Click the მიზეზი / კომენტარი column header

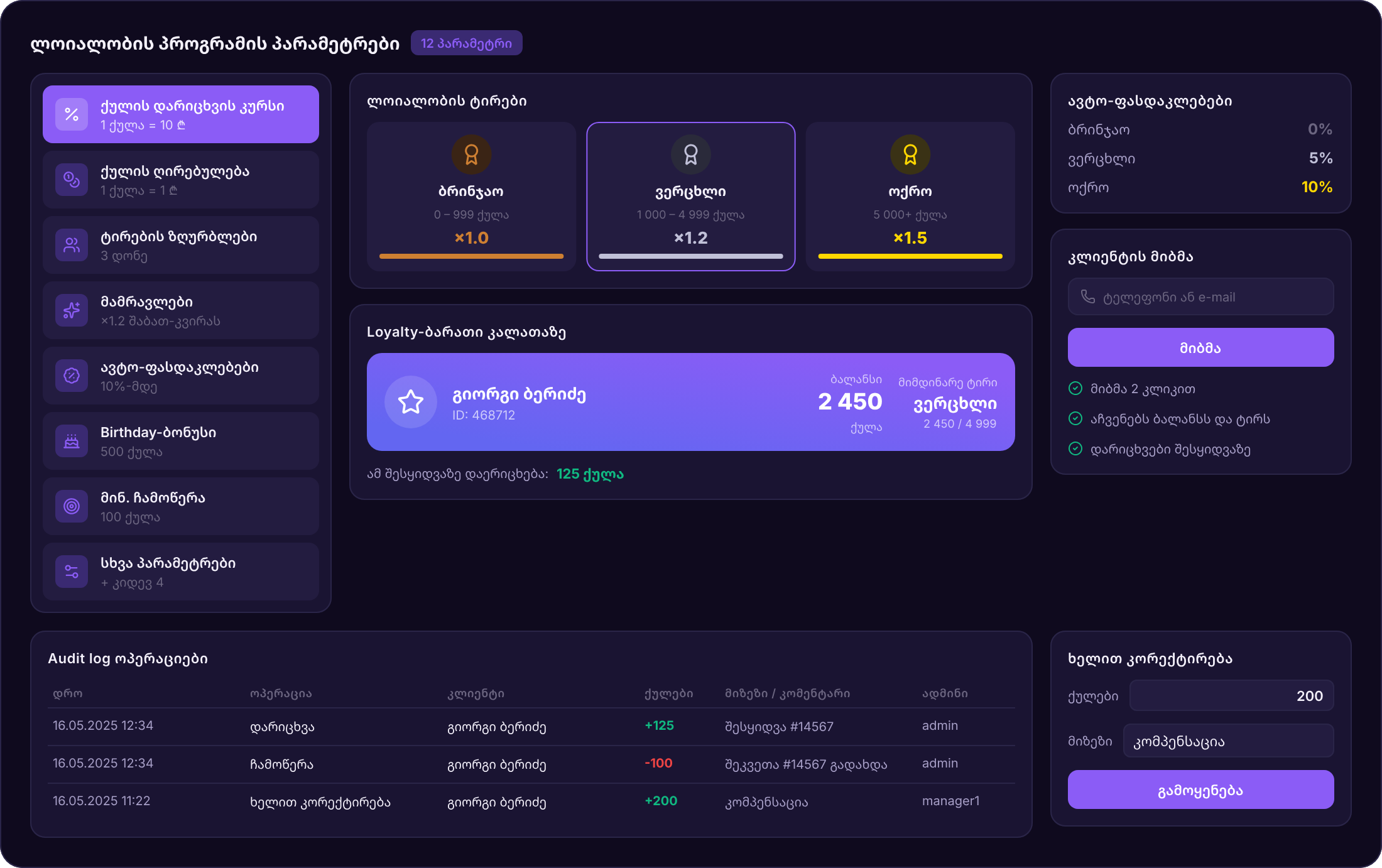click(787, 693)
